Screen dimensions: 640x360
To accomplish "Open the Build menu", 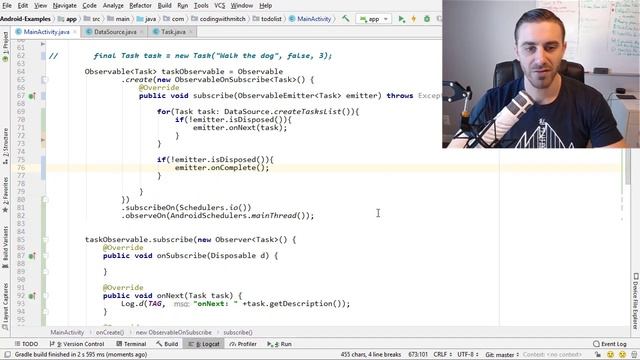I will (x=164, y=5).
